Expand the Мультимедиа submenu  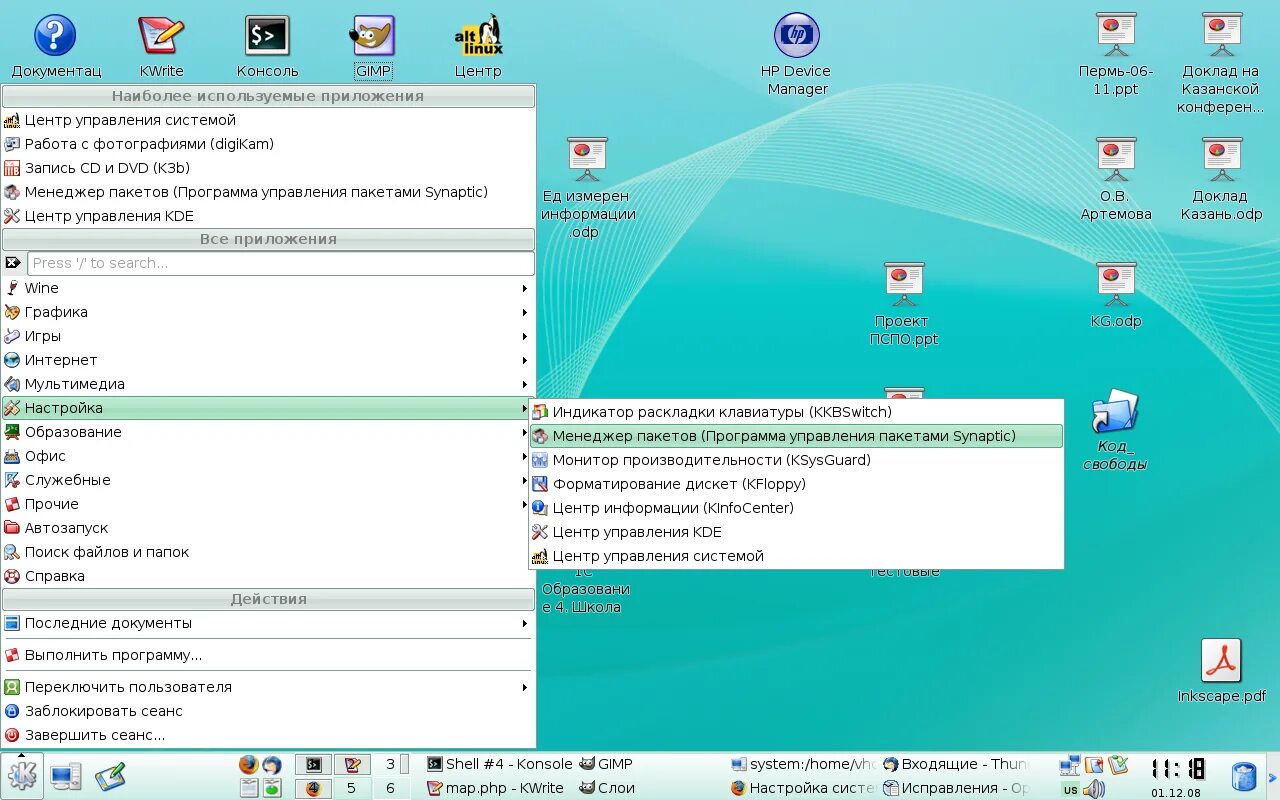point(268,384)
